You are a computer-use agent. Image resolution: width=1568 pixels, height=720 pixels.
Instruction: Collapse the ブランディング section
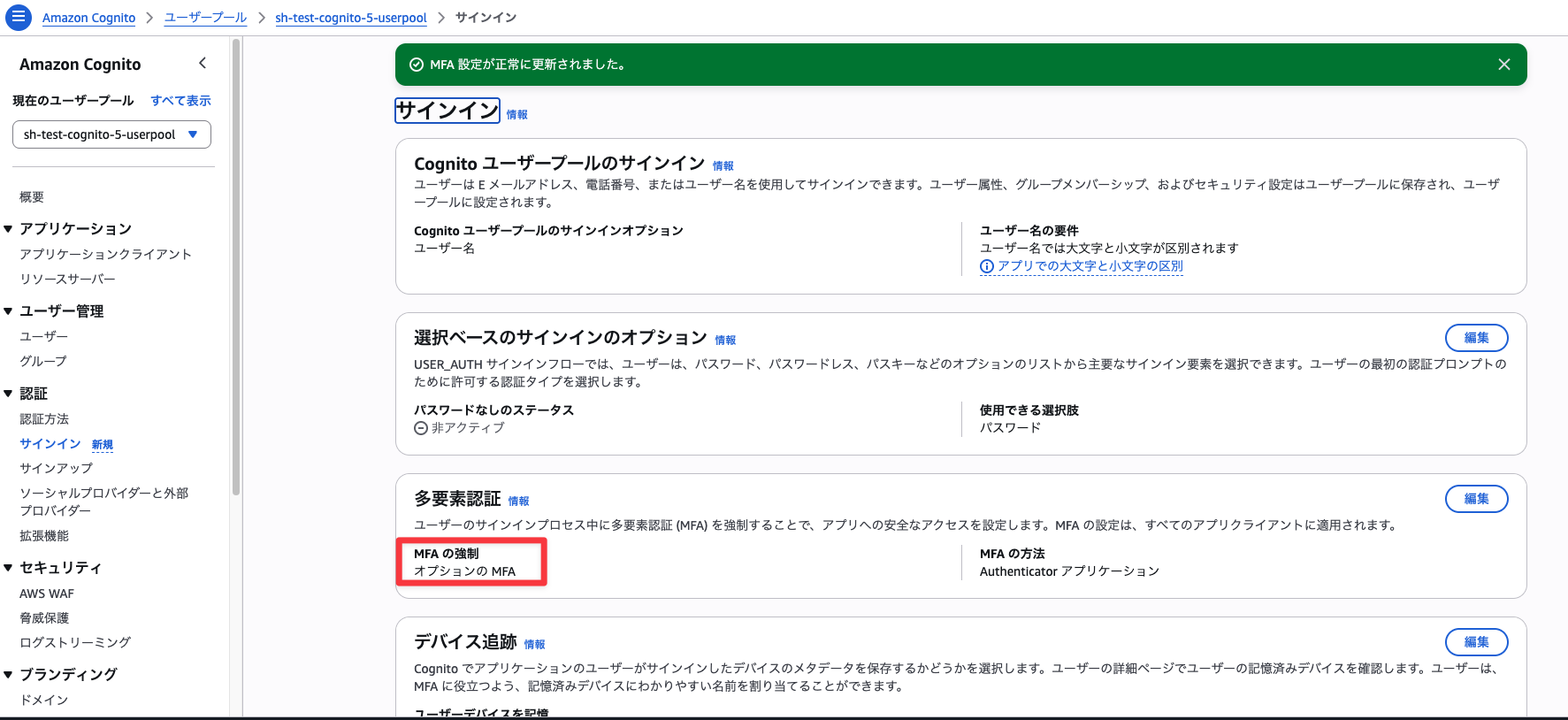tap(8, 675)
